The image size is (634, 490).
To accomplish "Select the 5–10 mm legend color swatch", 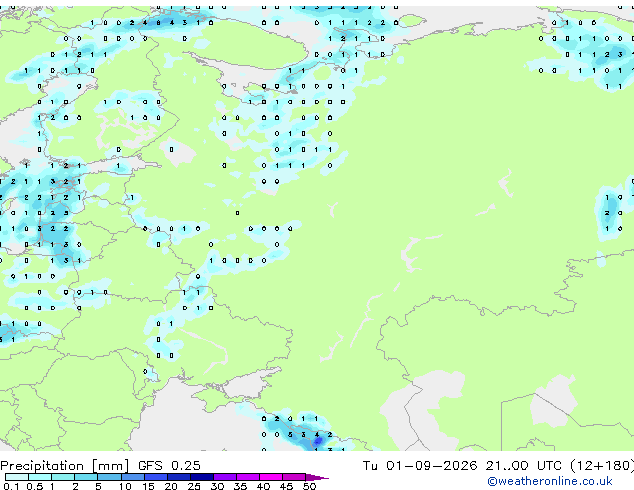I will pos(110,477).
